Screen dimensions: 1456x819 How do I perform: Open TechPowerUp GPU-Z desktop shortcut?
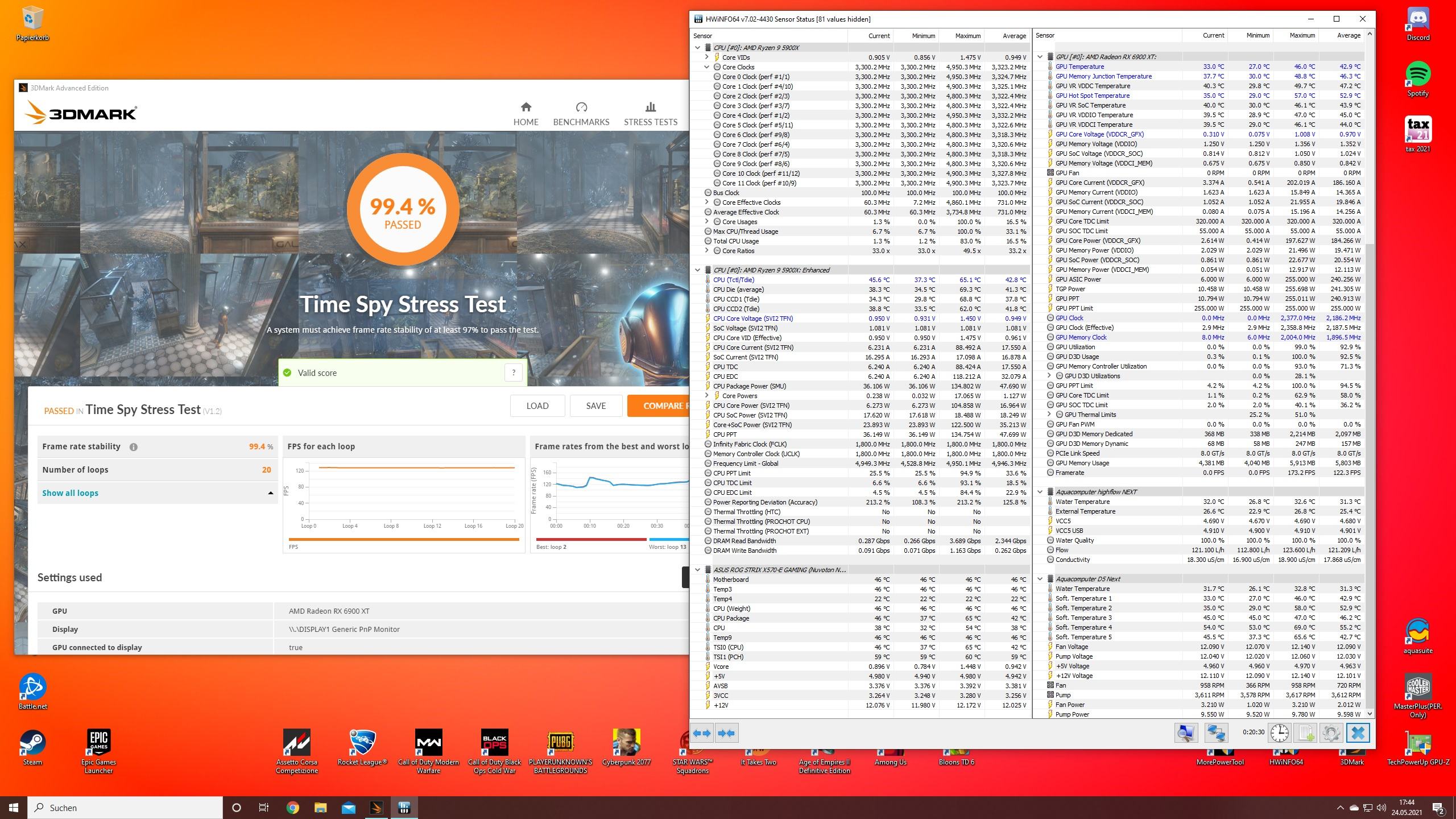[1418, 747]
